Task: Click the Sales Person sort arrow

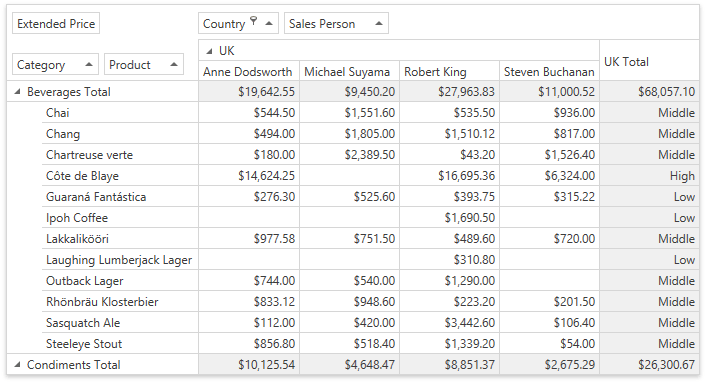Action: (379, 23)
